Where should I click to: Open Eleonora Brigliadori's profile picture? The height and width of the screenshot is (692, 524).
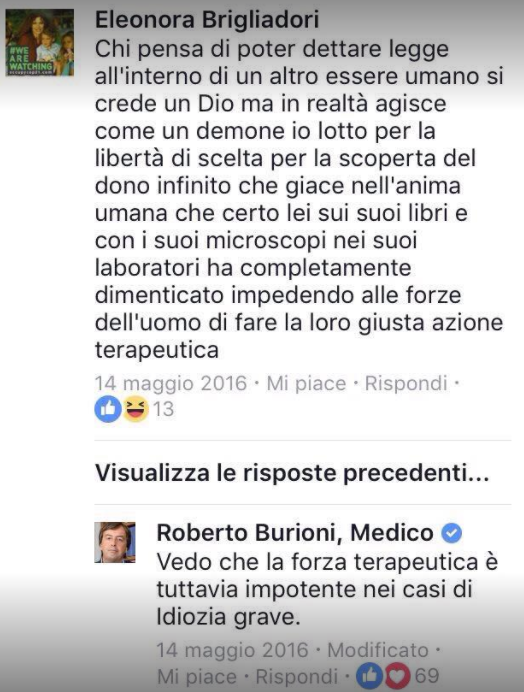pos(40,42)
